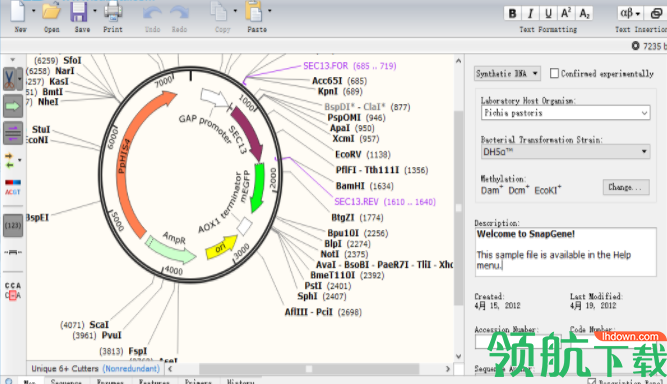The image size is (667, 384).
Task: Click the Nonredundant enzyme set link
Action: [132, 368]
